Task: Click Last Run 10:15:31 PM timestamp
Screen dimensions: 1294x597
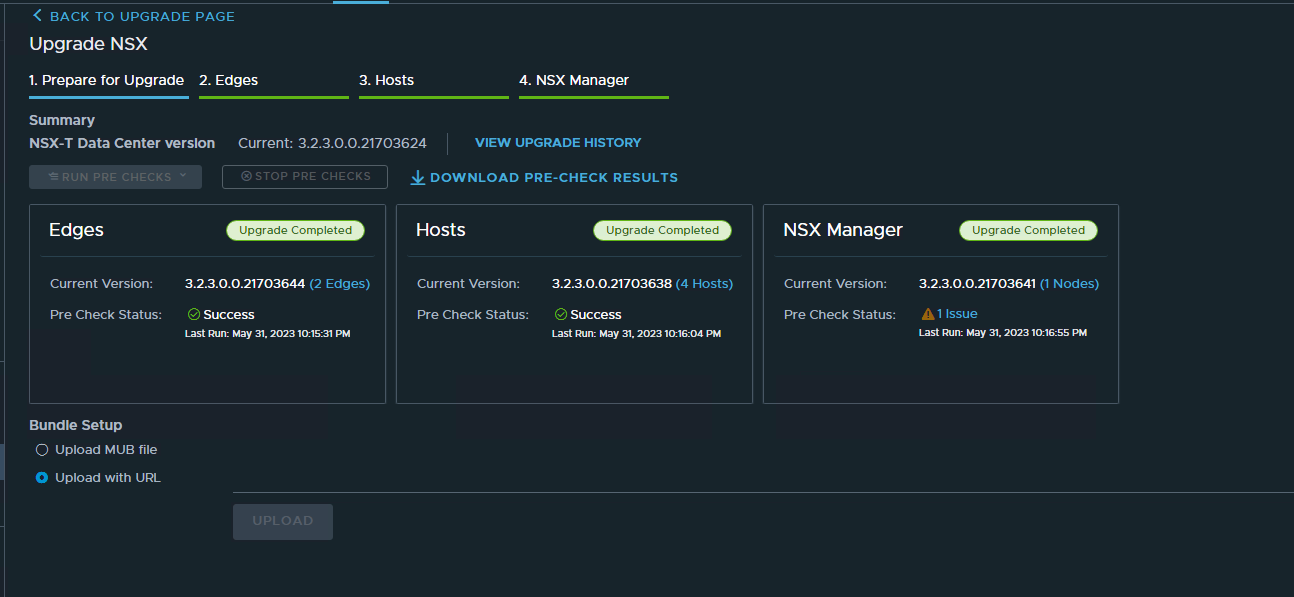Action: 268,333
